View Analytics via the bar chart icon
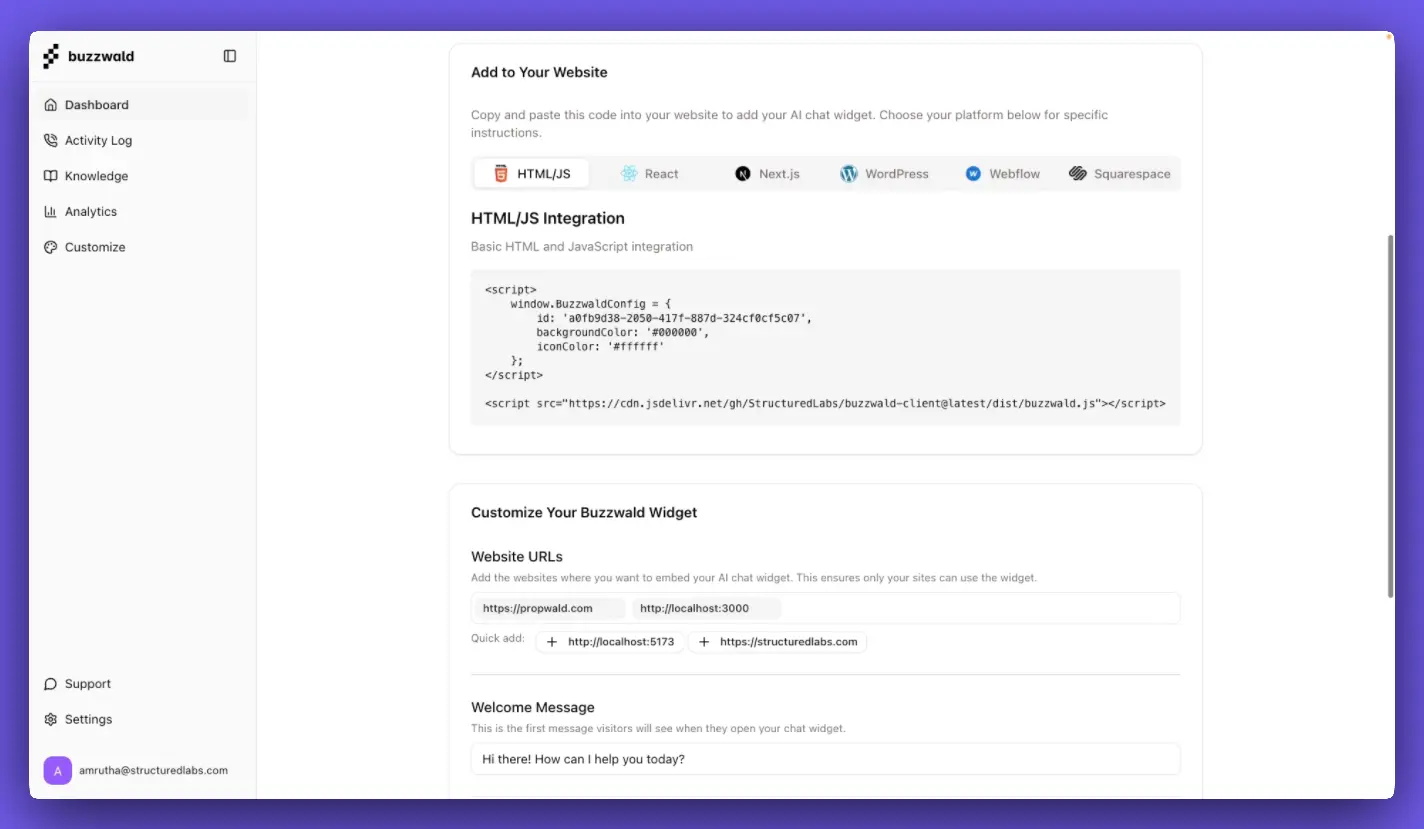Screen dimensions: 1424x829 (x=50, y=211)
